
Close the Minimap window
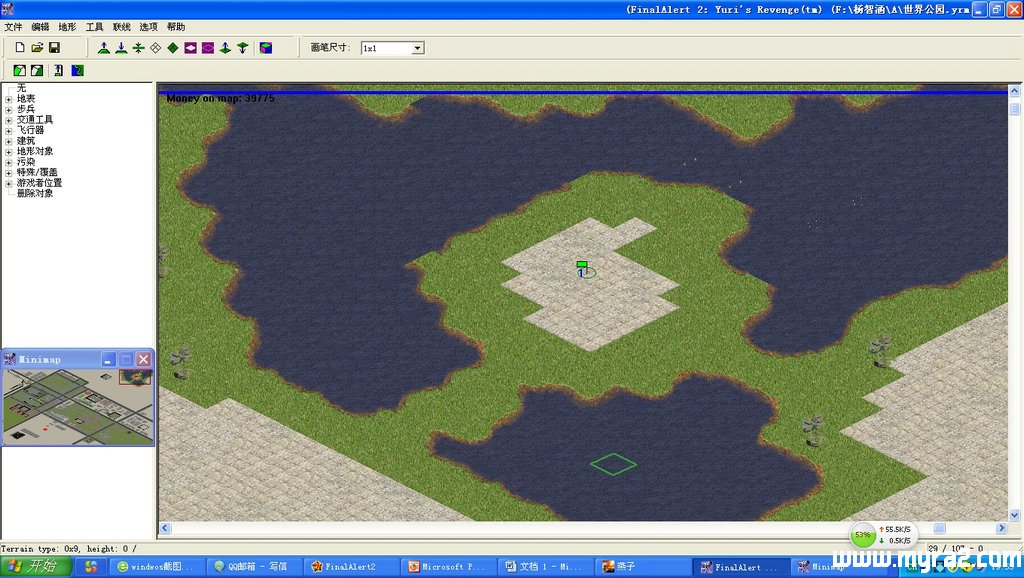click(144, 359)
